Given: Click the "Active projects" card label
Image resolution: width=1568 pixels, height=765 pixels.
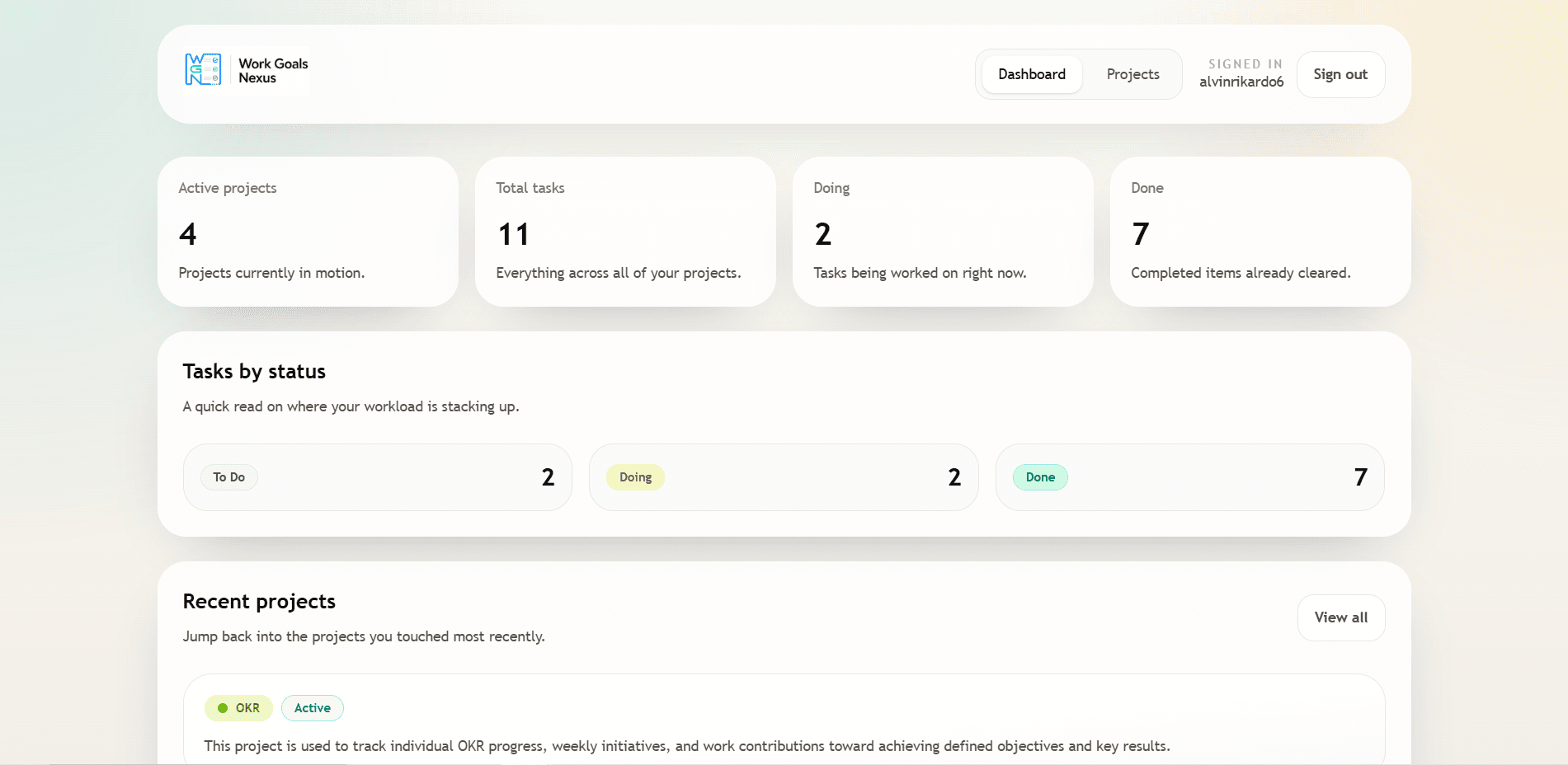Looking at the screenshot, I should pos(228,188).
